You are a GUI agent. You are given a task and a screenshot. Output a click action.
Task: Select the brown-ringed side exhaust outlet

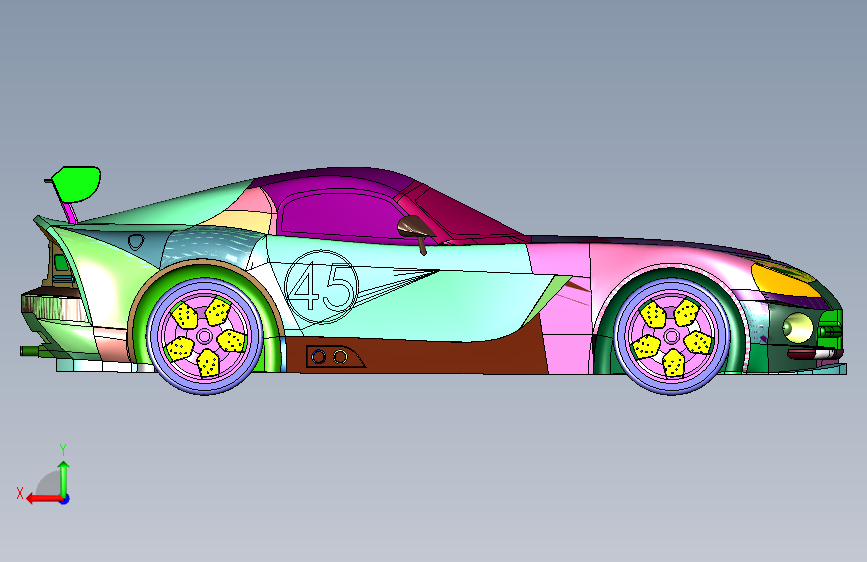(x=341, y=357)
